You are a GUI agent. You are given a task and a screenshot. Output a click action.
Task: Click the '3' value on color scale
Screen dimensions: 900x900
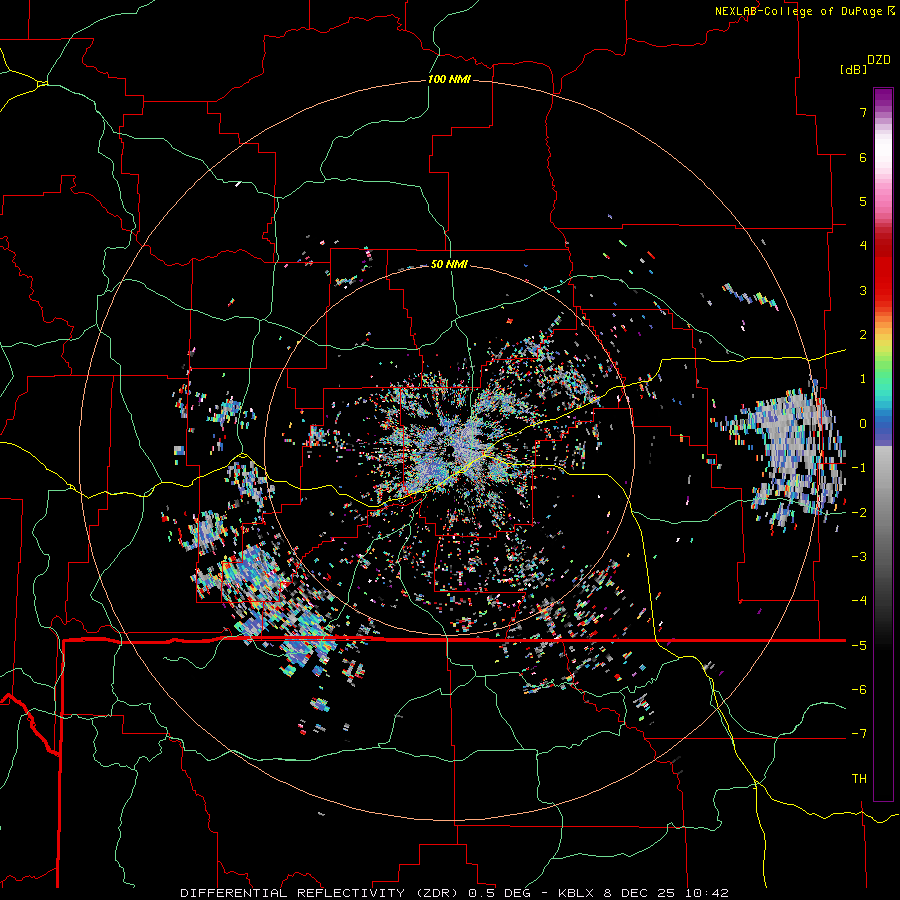point(863,290)
